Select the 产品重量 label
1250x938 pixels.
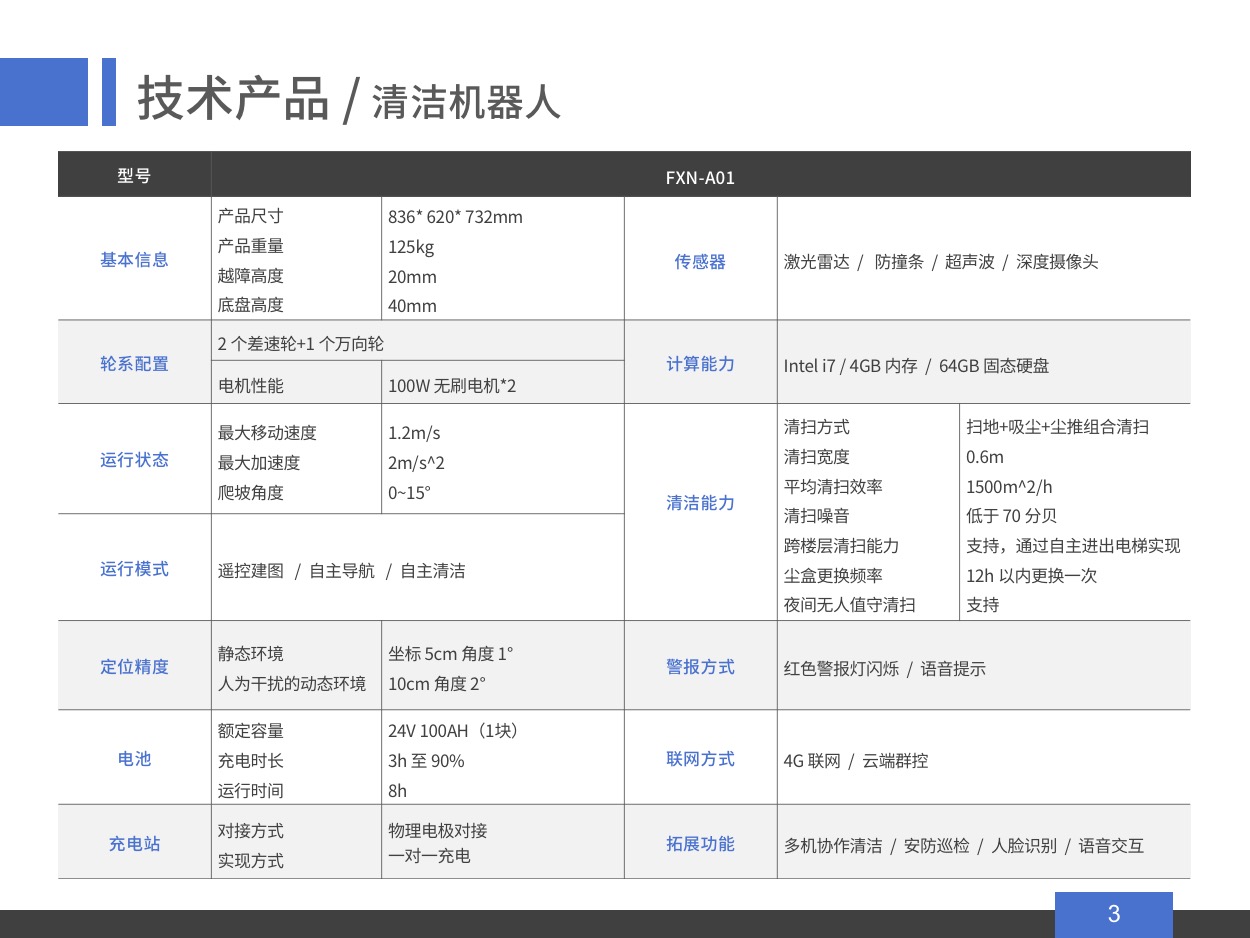tap(251, 246)
